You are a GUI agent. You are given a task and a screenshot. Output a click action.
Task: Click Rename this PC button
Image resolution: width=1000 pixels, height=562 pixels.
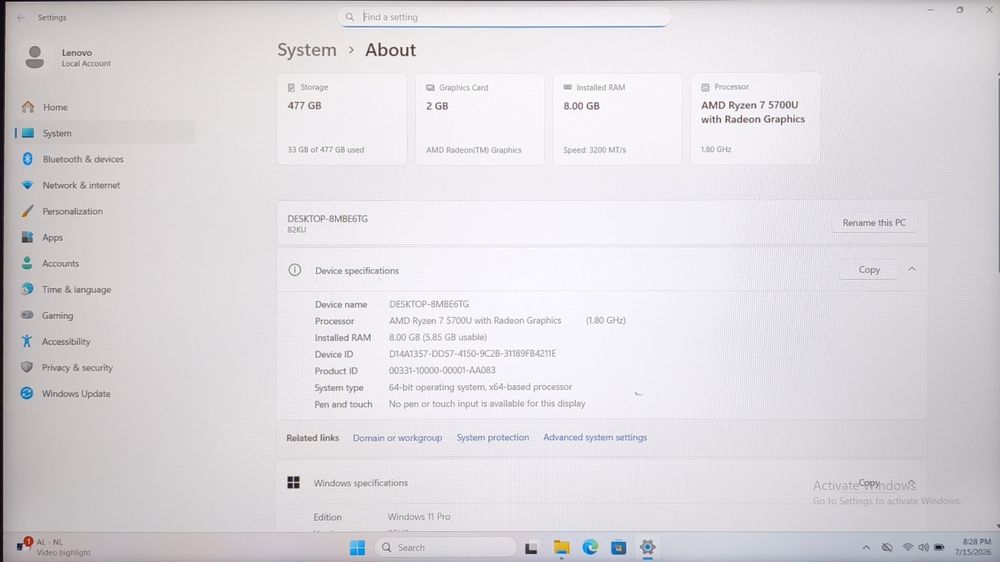[x=874, y=223]
